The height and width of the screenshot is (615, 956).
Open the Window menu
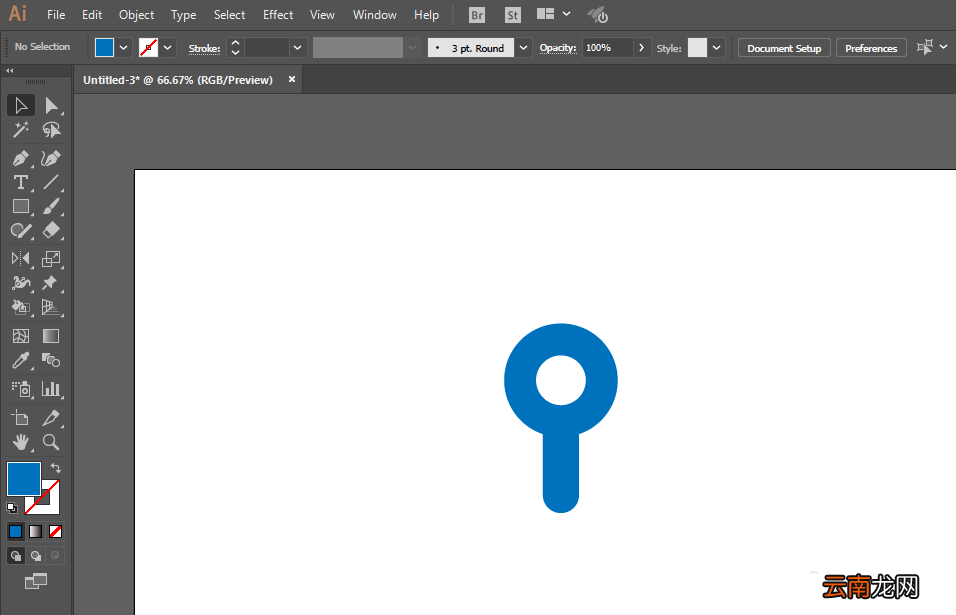[x=375, y=15]
